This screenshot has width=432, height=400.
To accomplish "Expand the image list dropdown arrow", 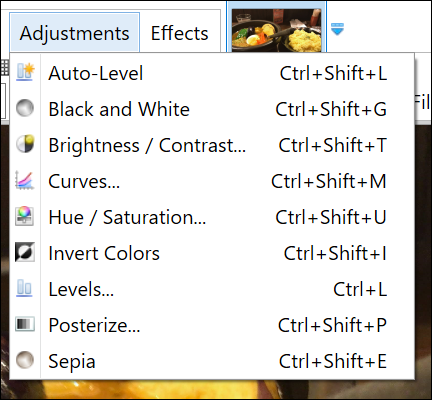I will tap(337, 29).
